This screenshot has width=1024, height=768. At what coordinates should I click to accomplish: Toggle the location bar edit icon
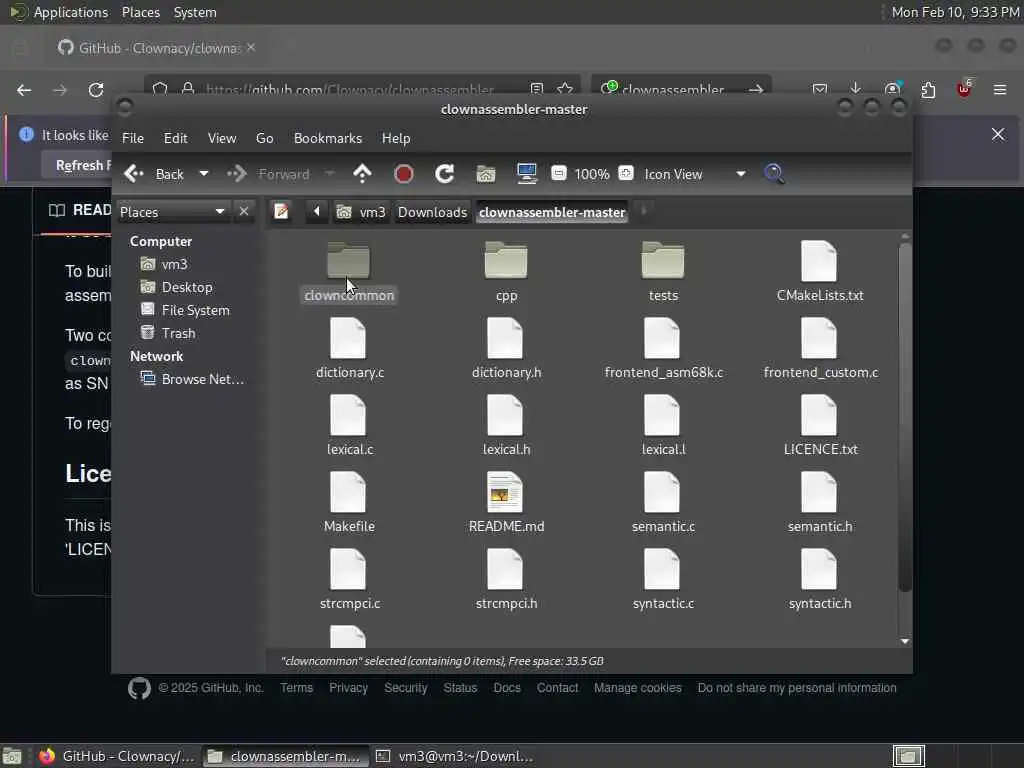coord(282,211)
